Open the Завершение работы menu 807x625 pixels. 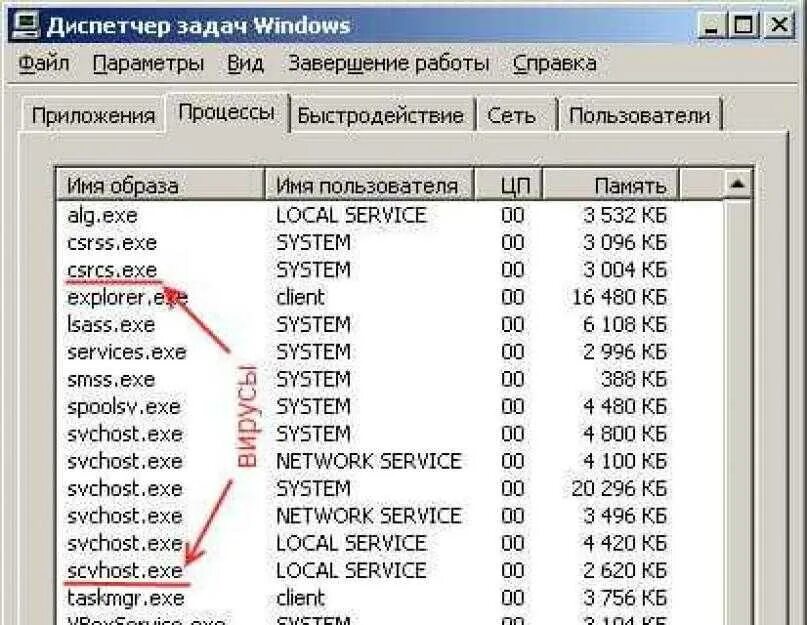point(389,64)
